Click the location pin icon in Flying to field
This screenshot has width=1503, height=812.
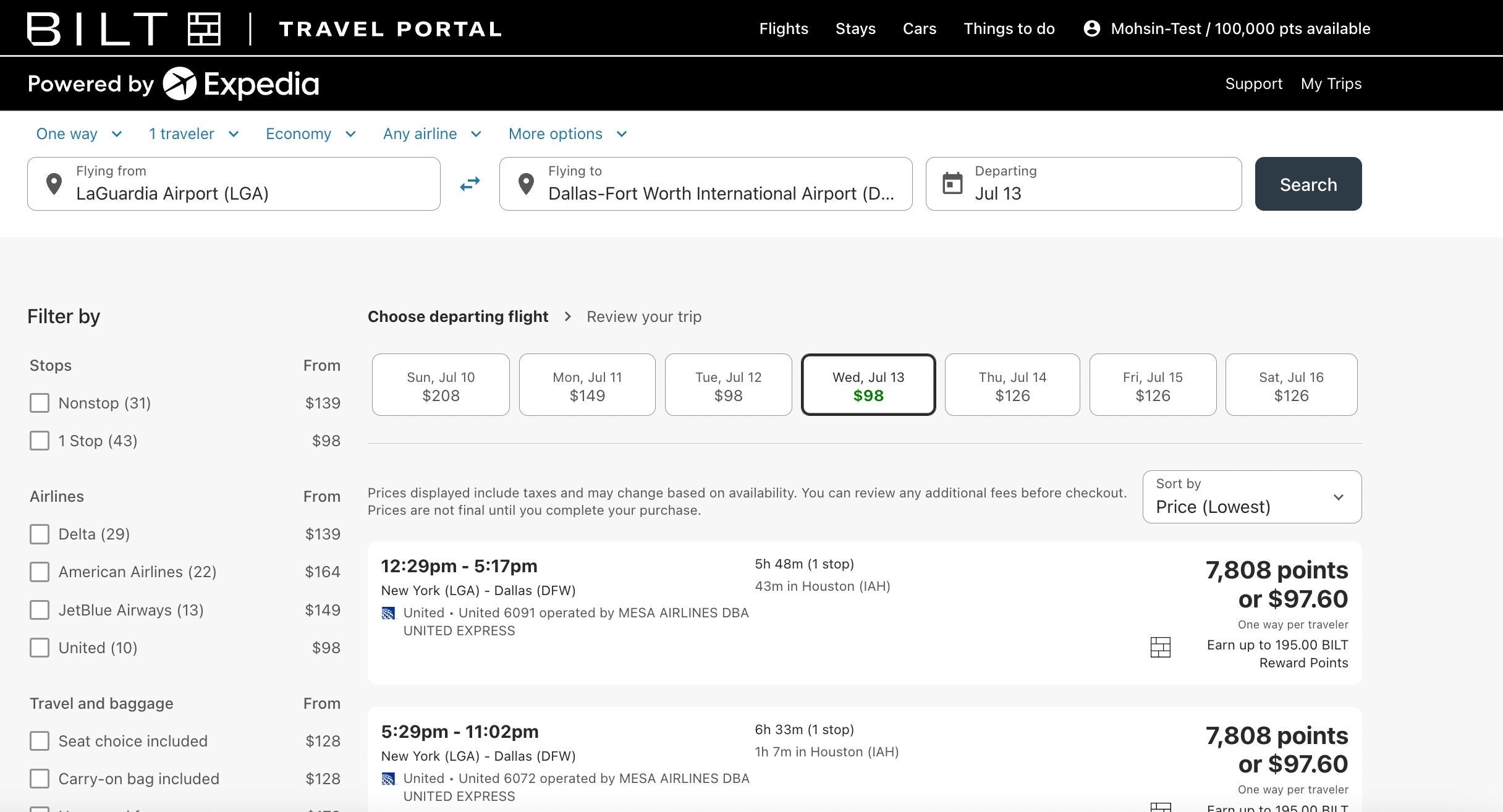[526, 184]
